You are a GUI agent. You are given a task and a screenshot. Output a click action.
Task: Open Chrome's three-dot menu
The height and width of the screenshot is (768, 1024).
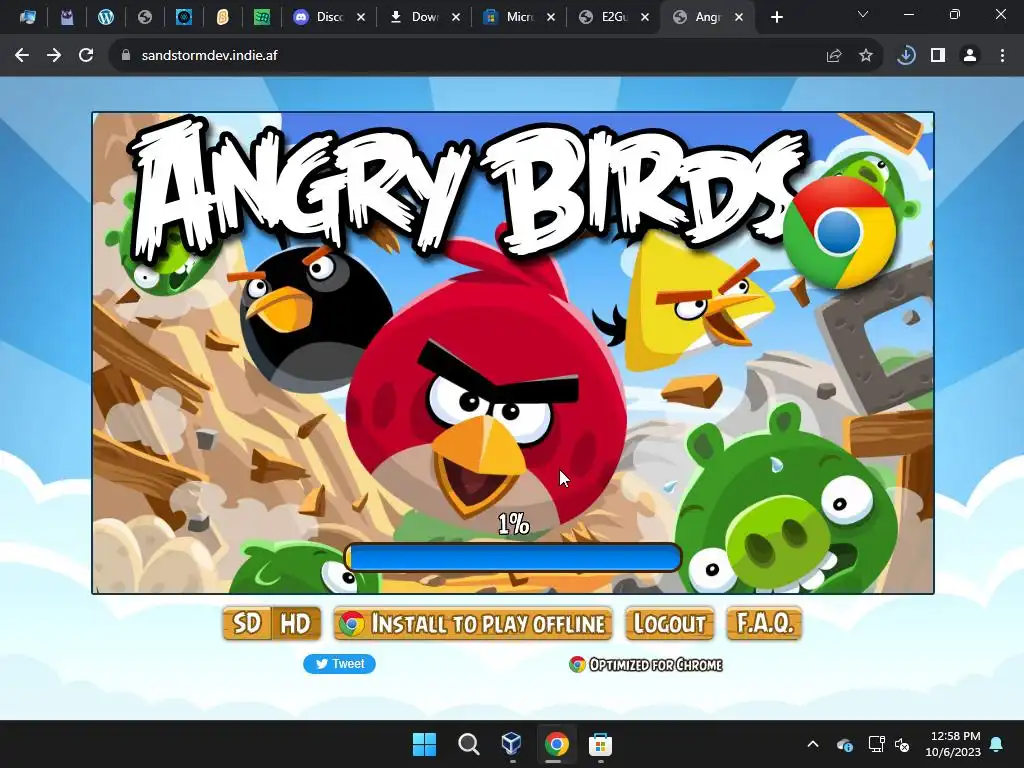click(x=1002, y=56)
